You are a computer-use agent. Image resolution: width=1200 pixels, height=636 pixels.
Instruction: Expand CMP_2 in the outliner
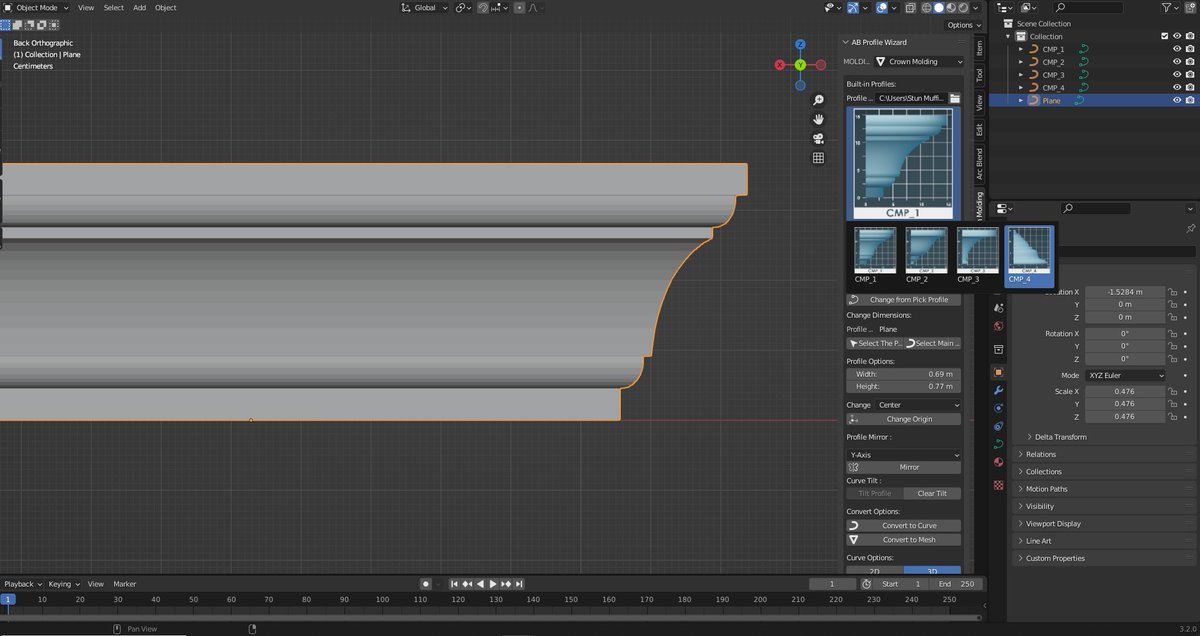click(1021, 62)
